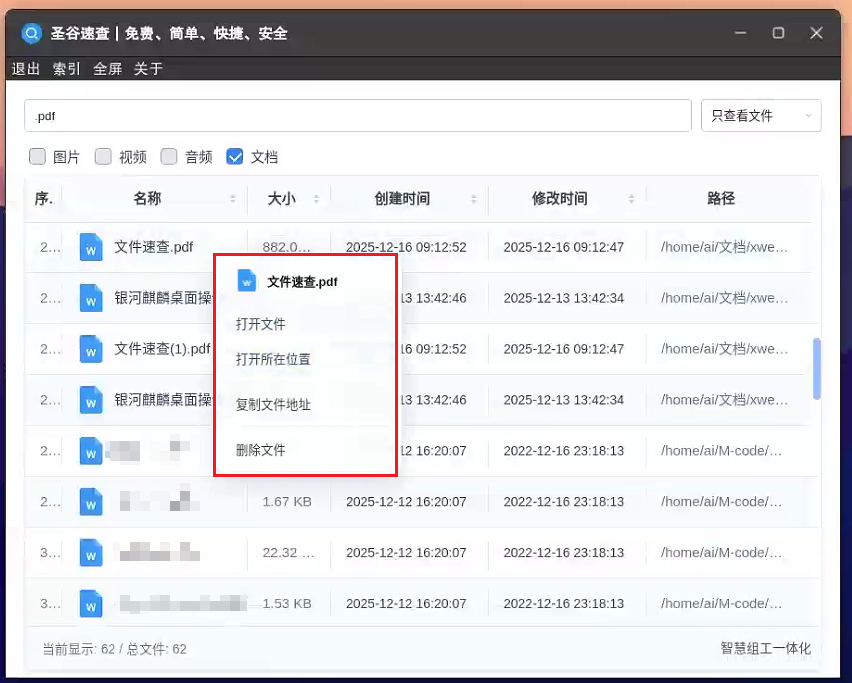Tick the 音频 checkbox filter

169,156
